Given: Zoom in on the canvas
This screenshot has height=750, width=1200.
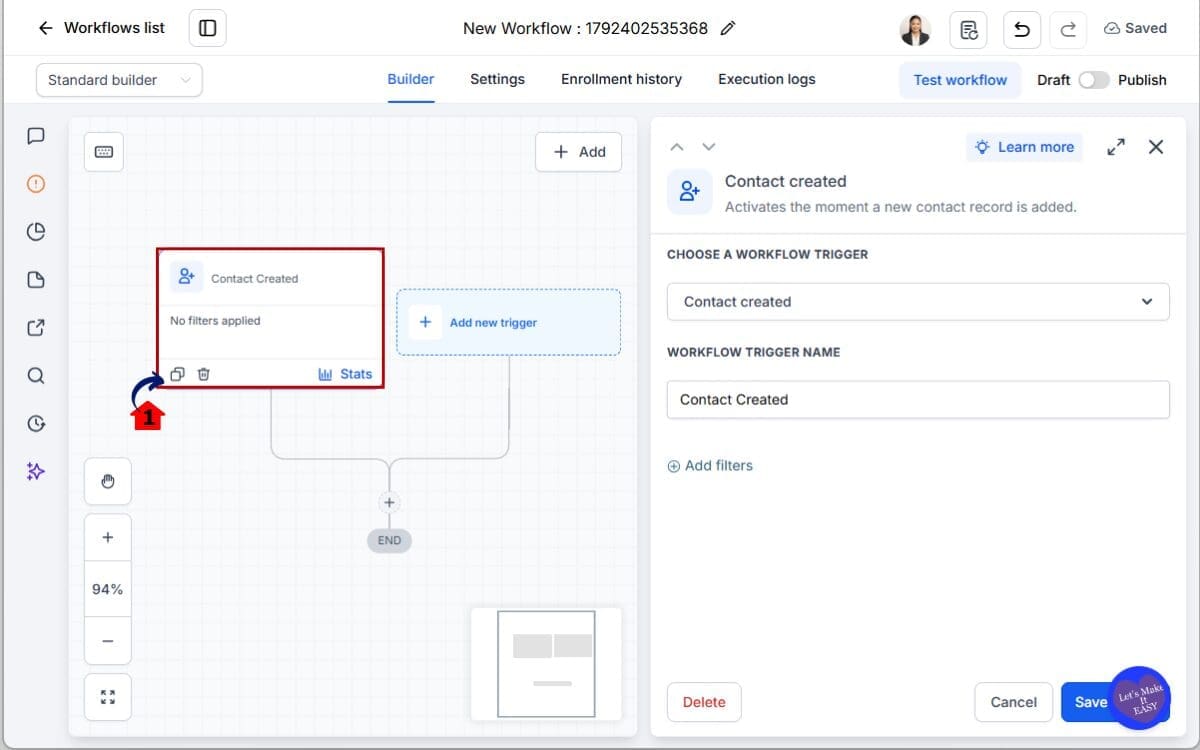Looking at the screenshot, I should point(108,538).
